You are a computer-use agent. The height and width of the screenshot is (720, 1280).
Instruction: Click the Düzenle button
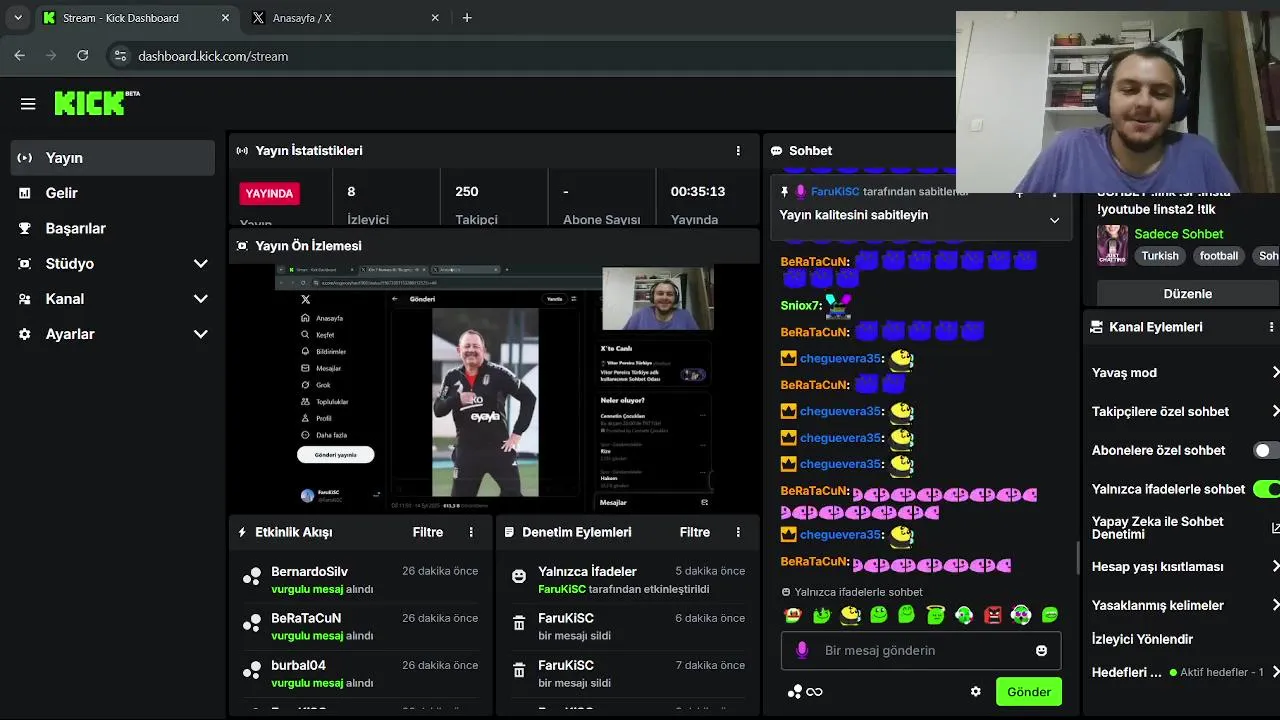click(1188, 294)
